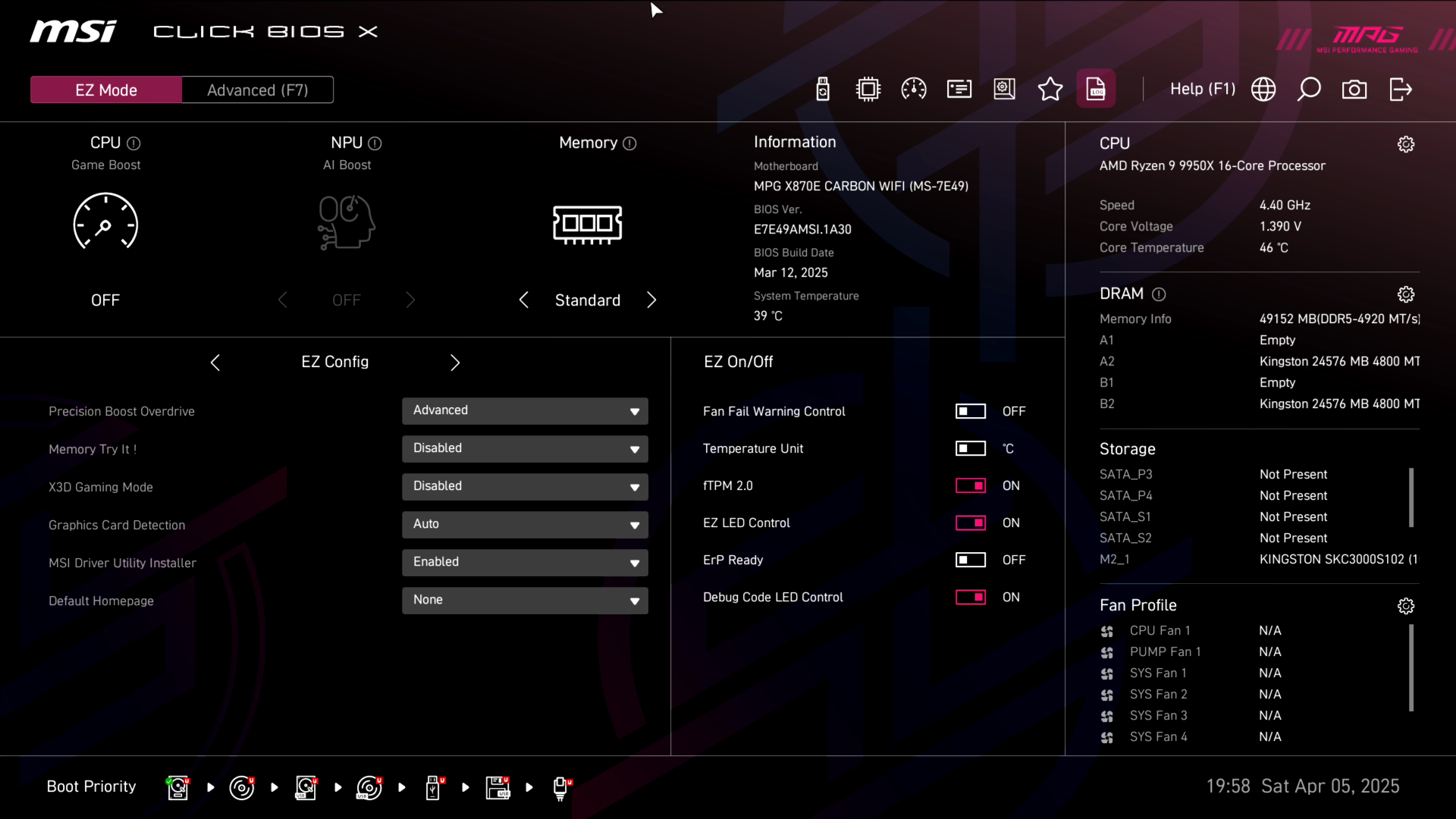Viewport: 1456px width, 819px height.
Task: Click the CPU chip icon in toolbar
Action: click(868, 89)
